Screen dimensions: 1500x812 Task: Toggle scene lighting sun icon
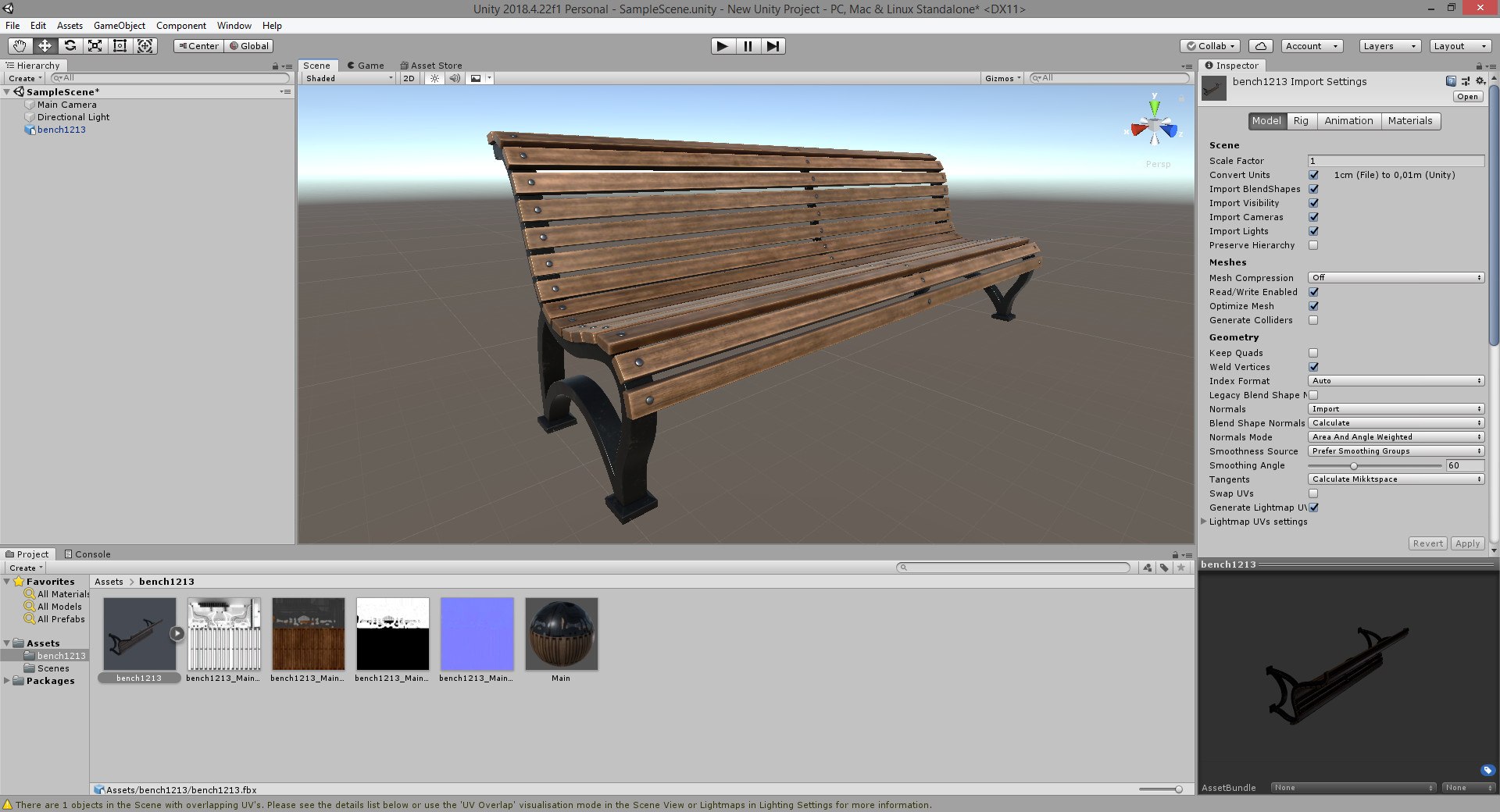point(434,78)
